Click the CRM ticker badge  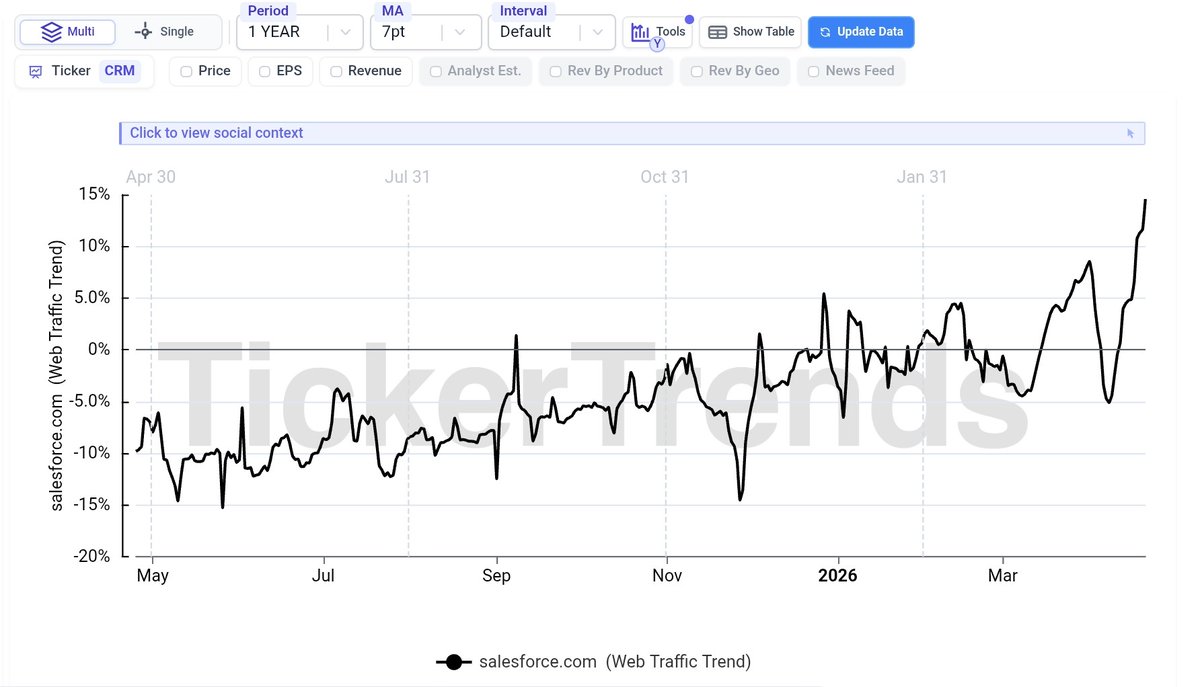pyautogui.click(x=120, y=71)
